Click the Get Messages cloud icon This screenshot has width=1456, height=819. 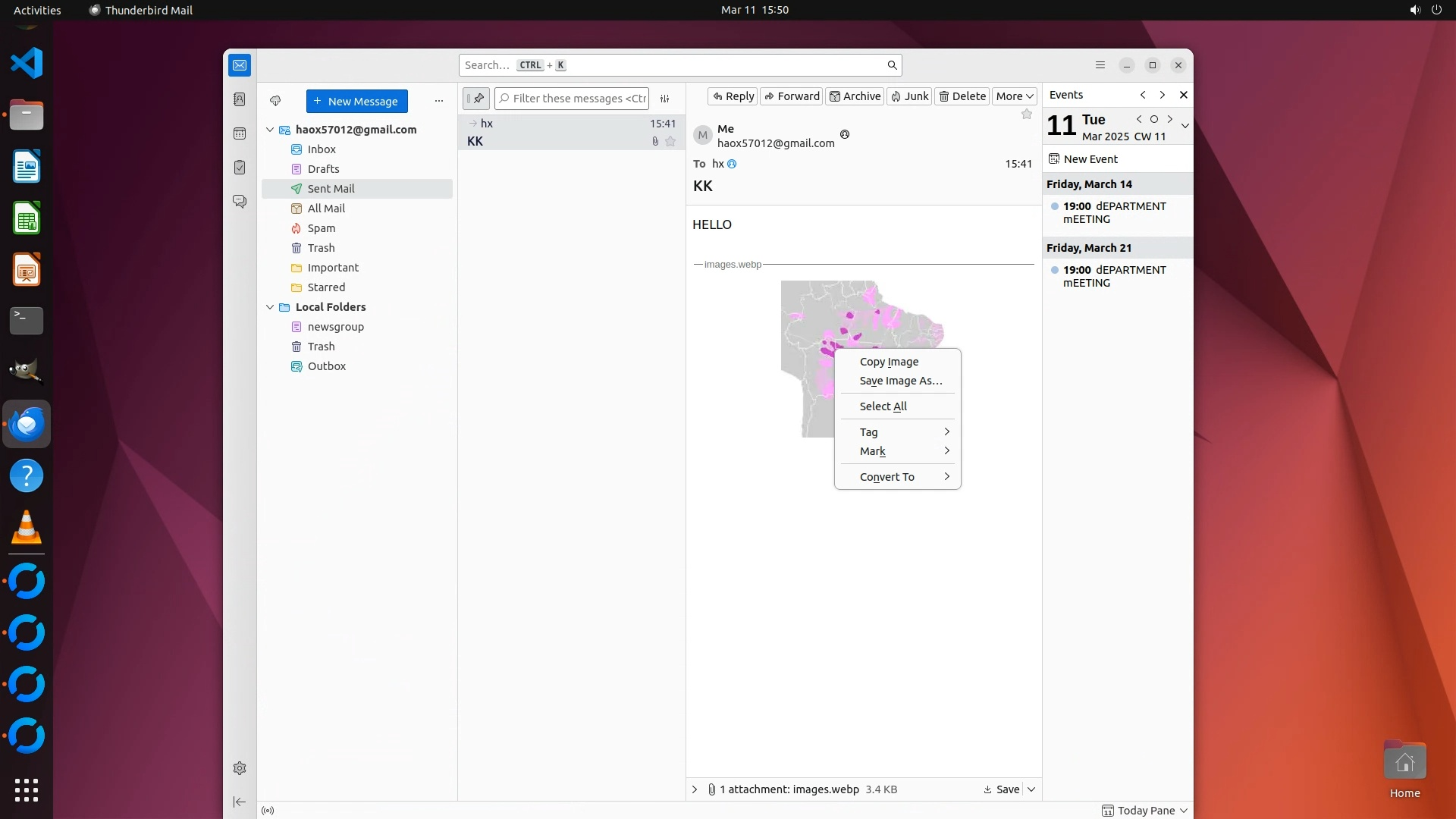(x=275, y=101)
